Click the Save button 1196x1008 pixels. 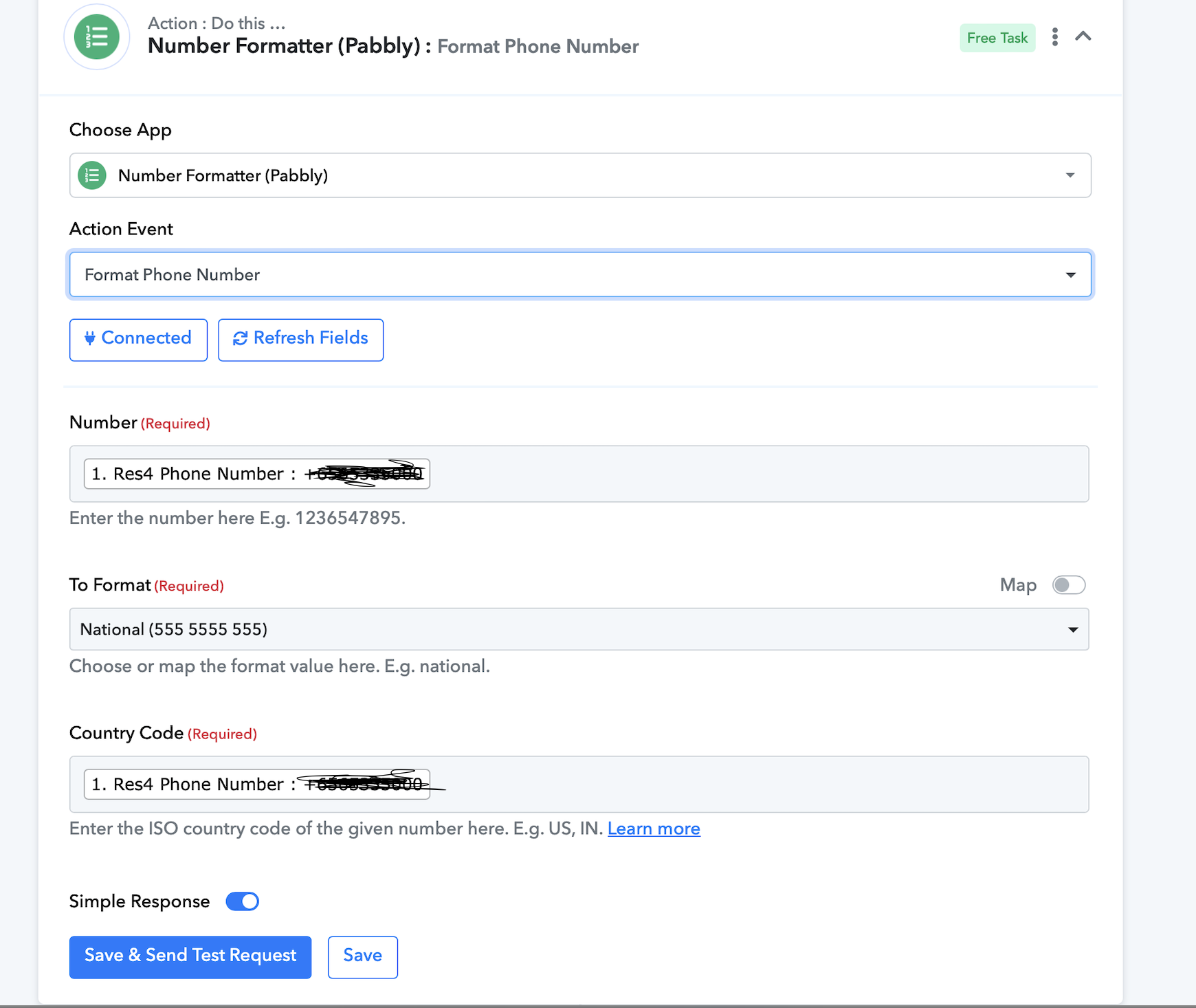[x=363, y=956]
